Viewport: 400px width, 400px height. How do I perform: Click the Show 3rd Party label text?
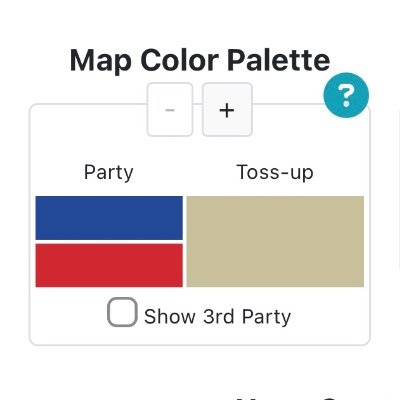tap(217, 317)
